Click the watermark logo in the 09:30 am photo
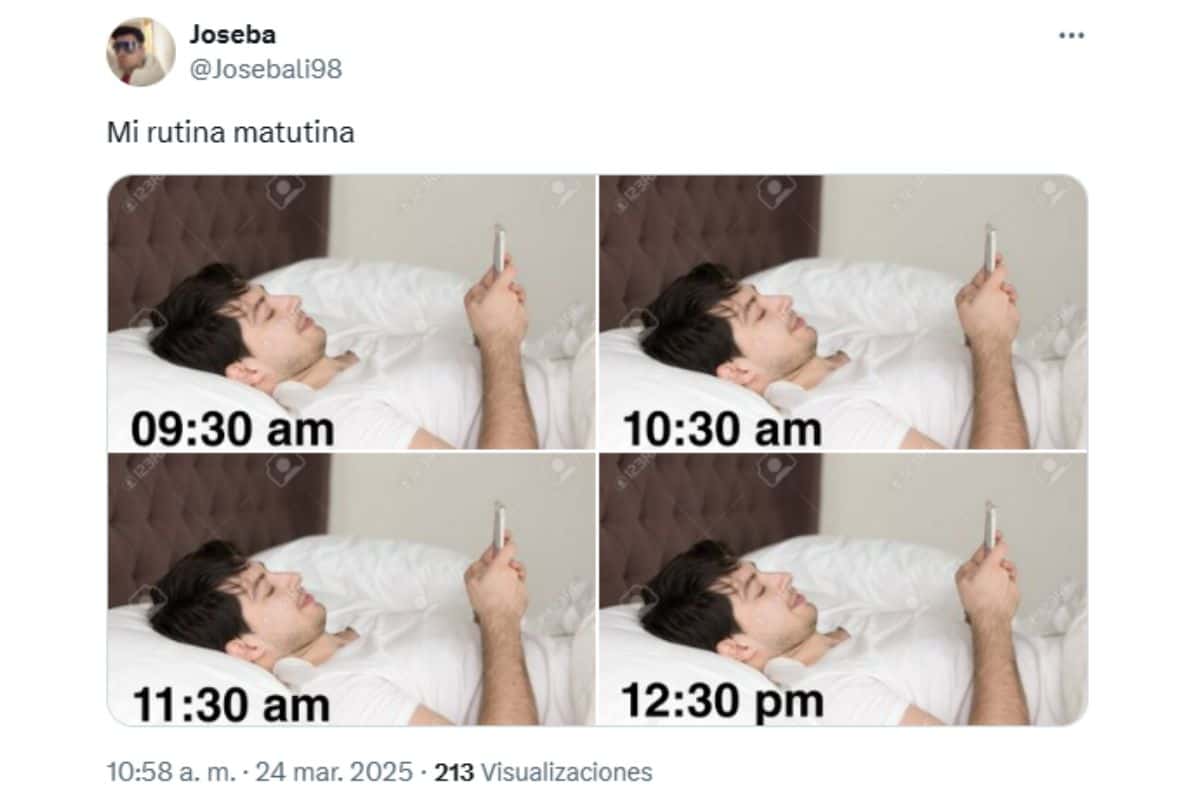 point(285,191)
